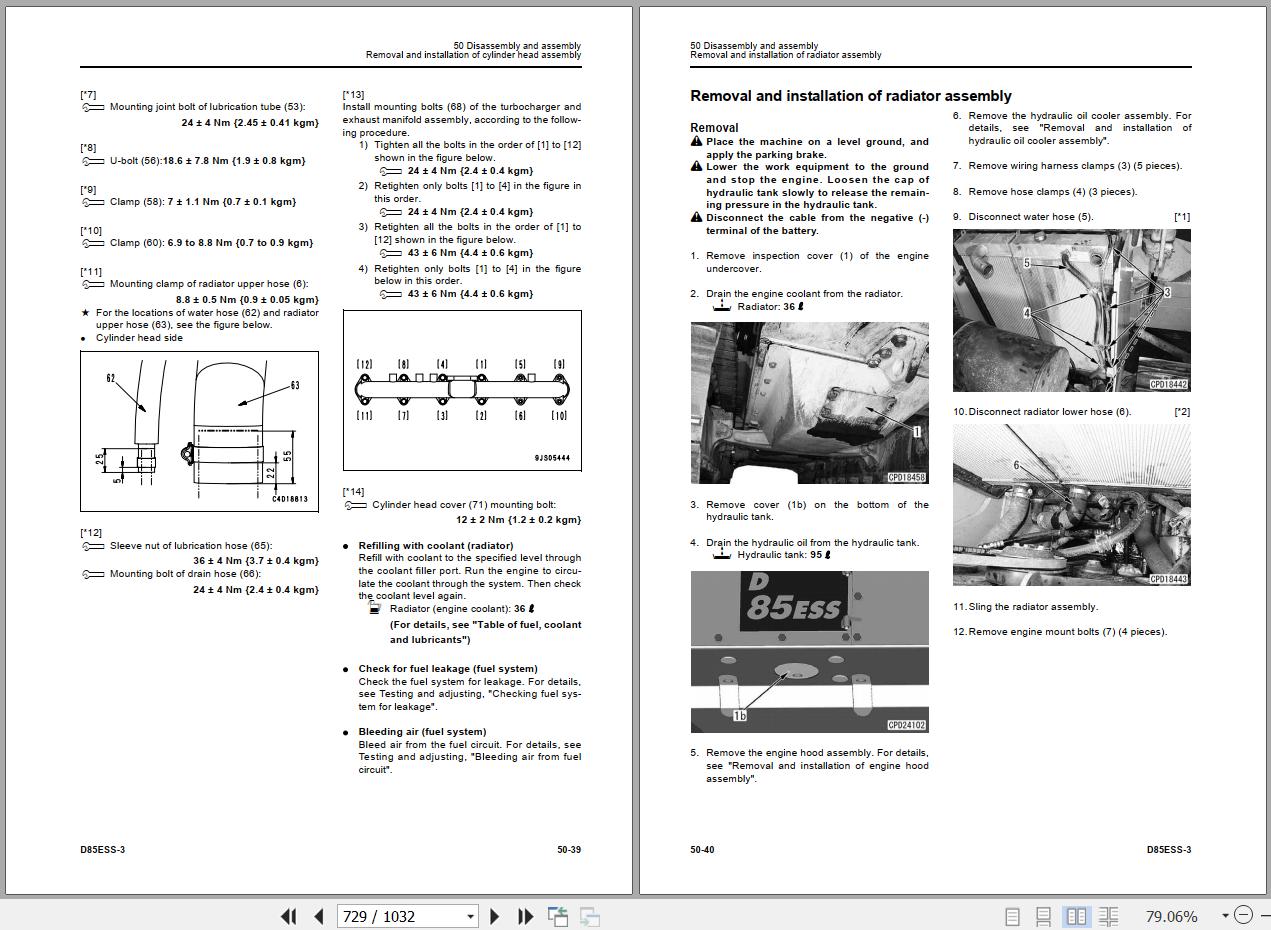Click the '[*14]' reference marker
Screen dimensions: 1271x930
353,492
